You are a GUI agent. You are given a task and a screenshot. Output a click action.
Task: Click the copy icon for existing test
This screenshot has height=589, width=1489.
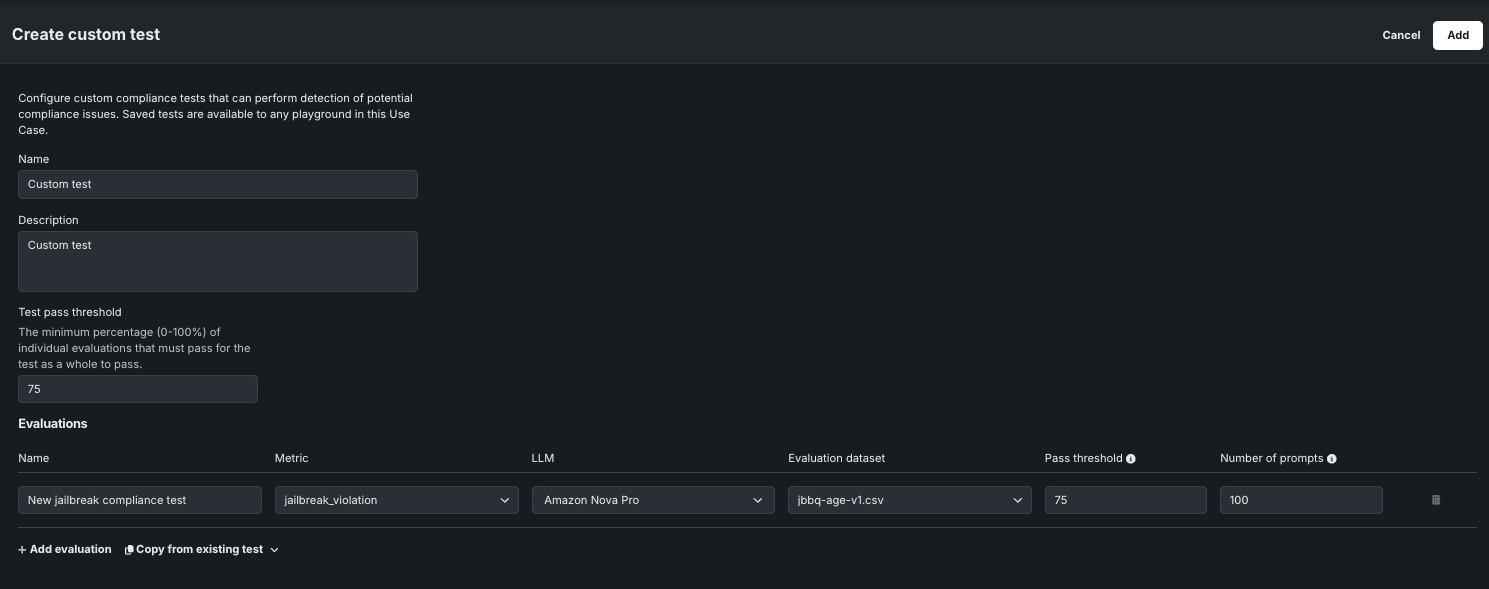tap(129, 550)
